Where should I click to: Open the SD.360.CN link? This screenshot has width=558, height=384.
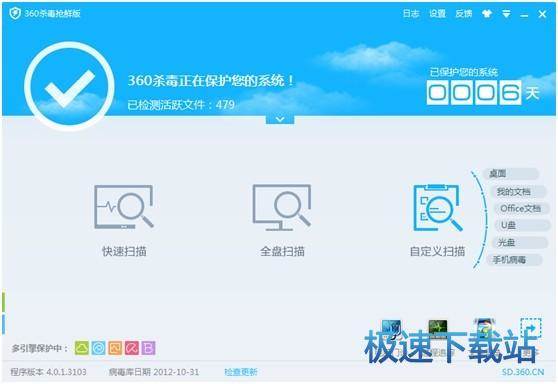[x=523, y=372]
